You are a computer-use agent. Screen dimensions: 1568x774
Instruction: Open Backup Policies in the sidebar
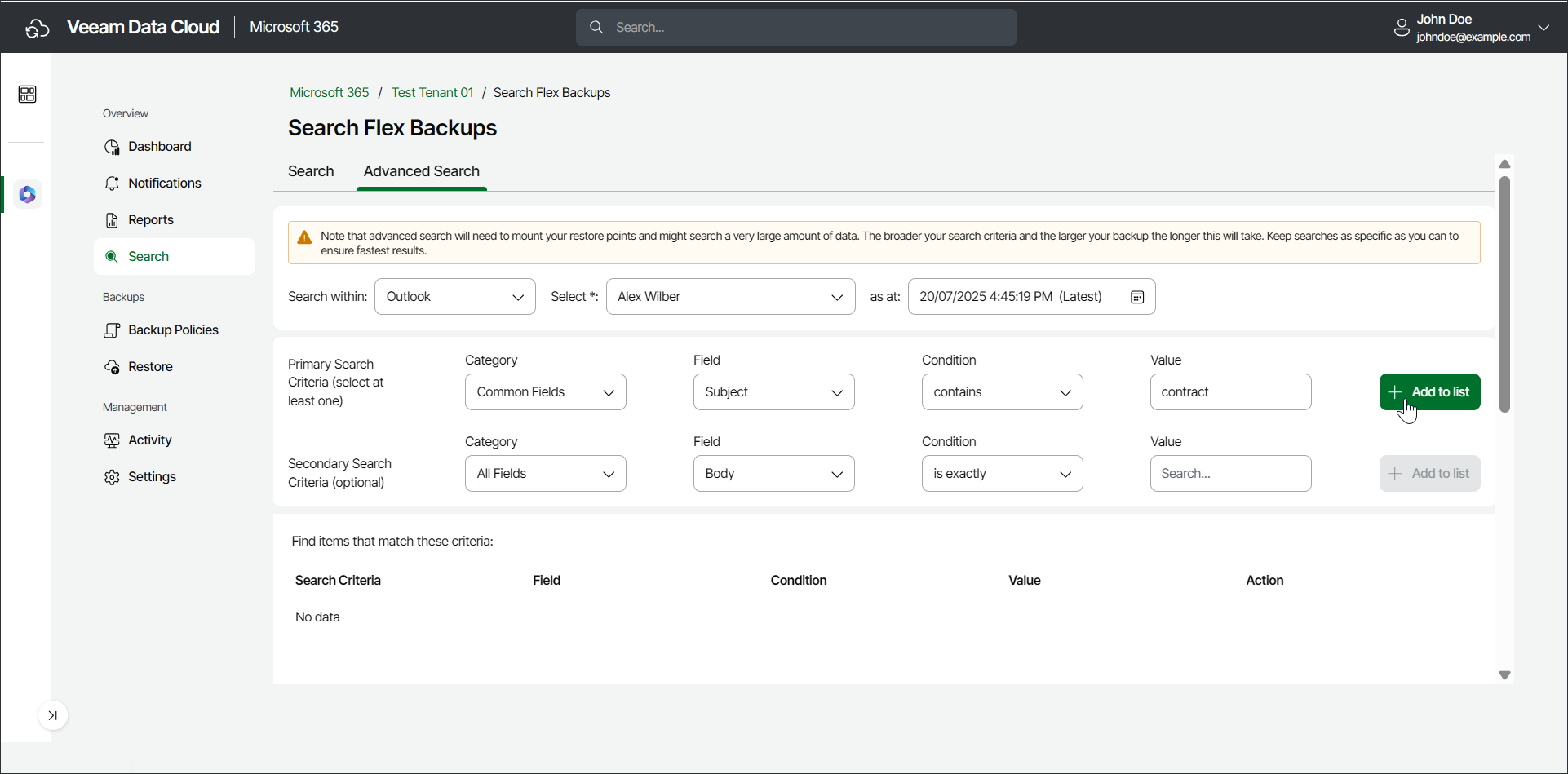[x=175, y=330]
